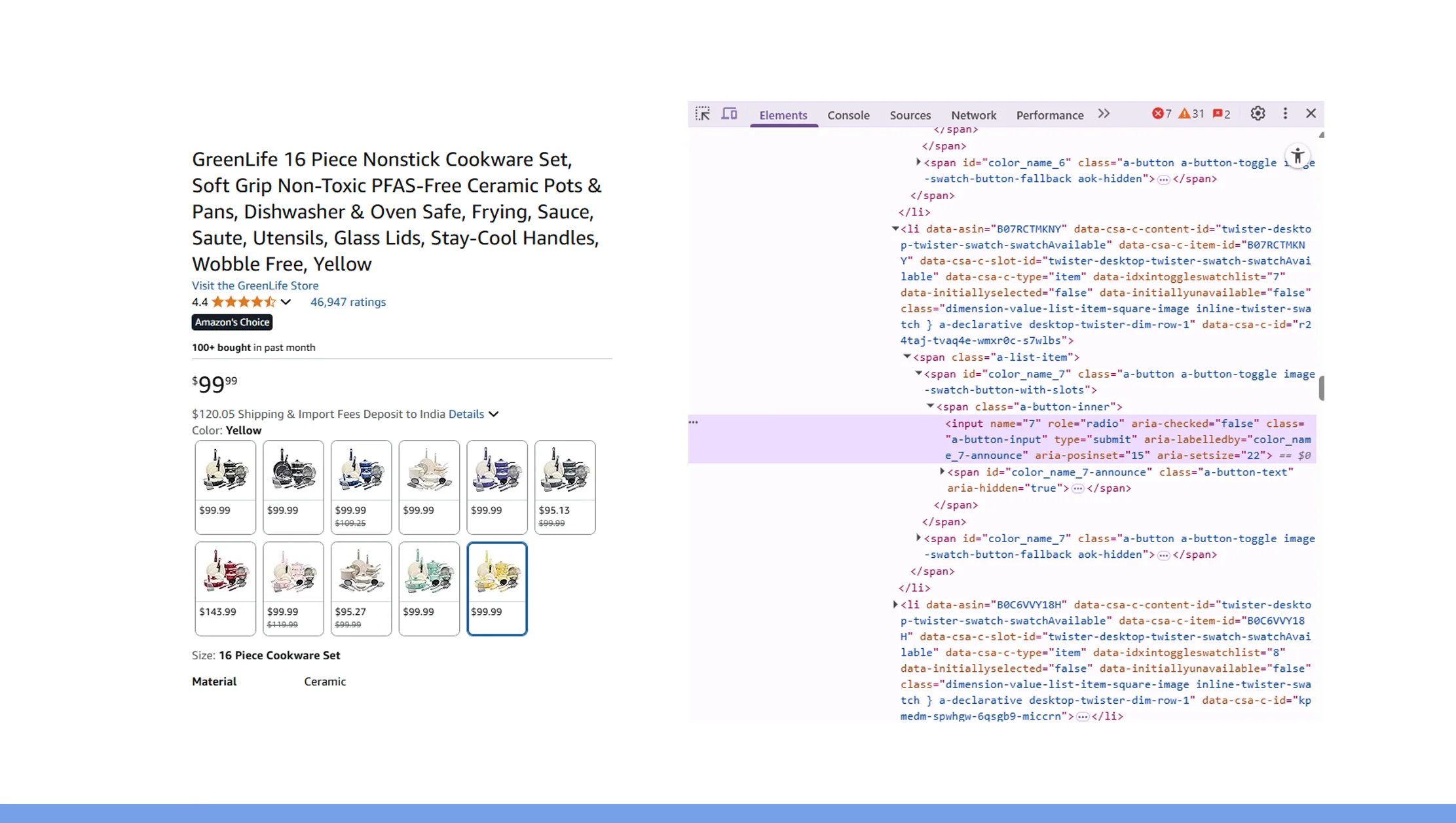Switch to the Elements tab
Viewport: 1456px width, 823px height.
[x=783, y=115]
